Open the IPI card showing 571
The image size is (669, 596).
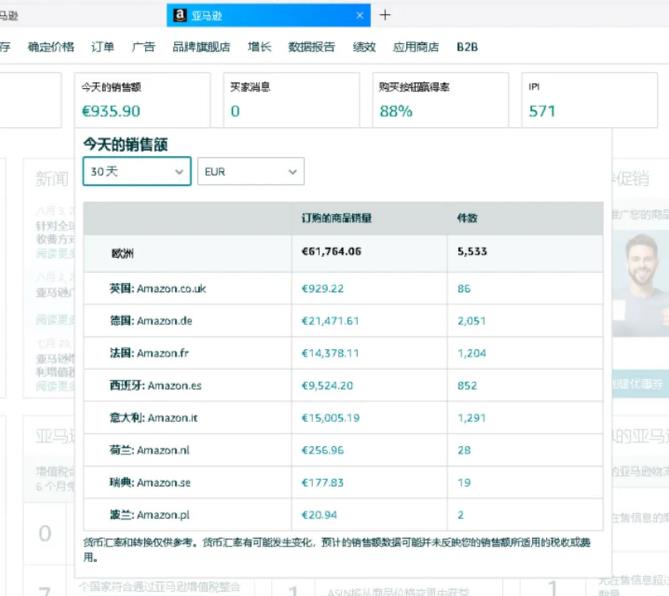[x=589, y=100]
